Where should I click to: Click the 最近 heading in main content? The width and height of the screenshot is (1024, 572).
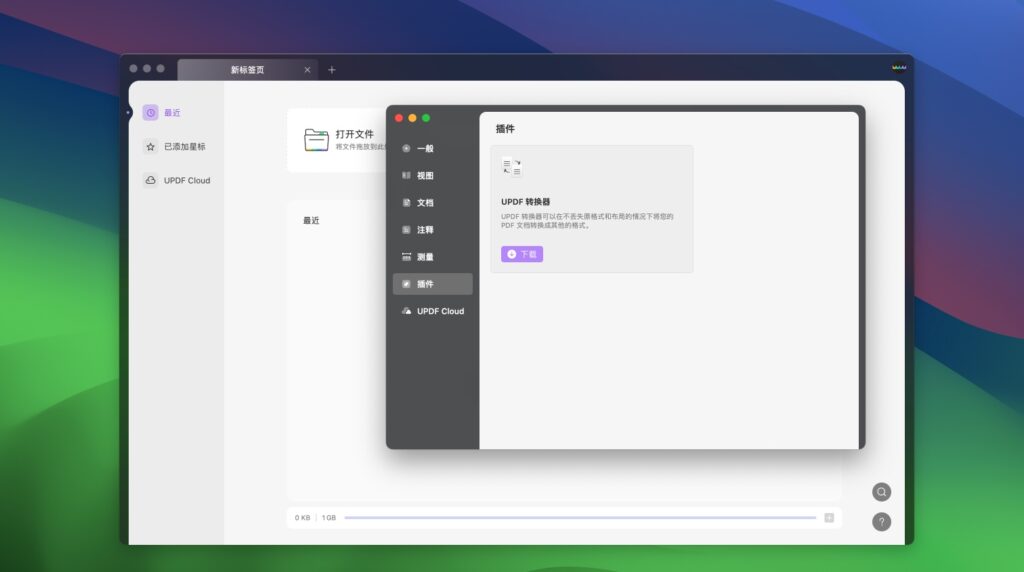click(x=311, y=221)
